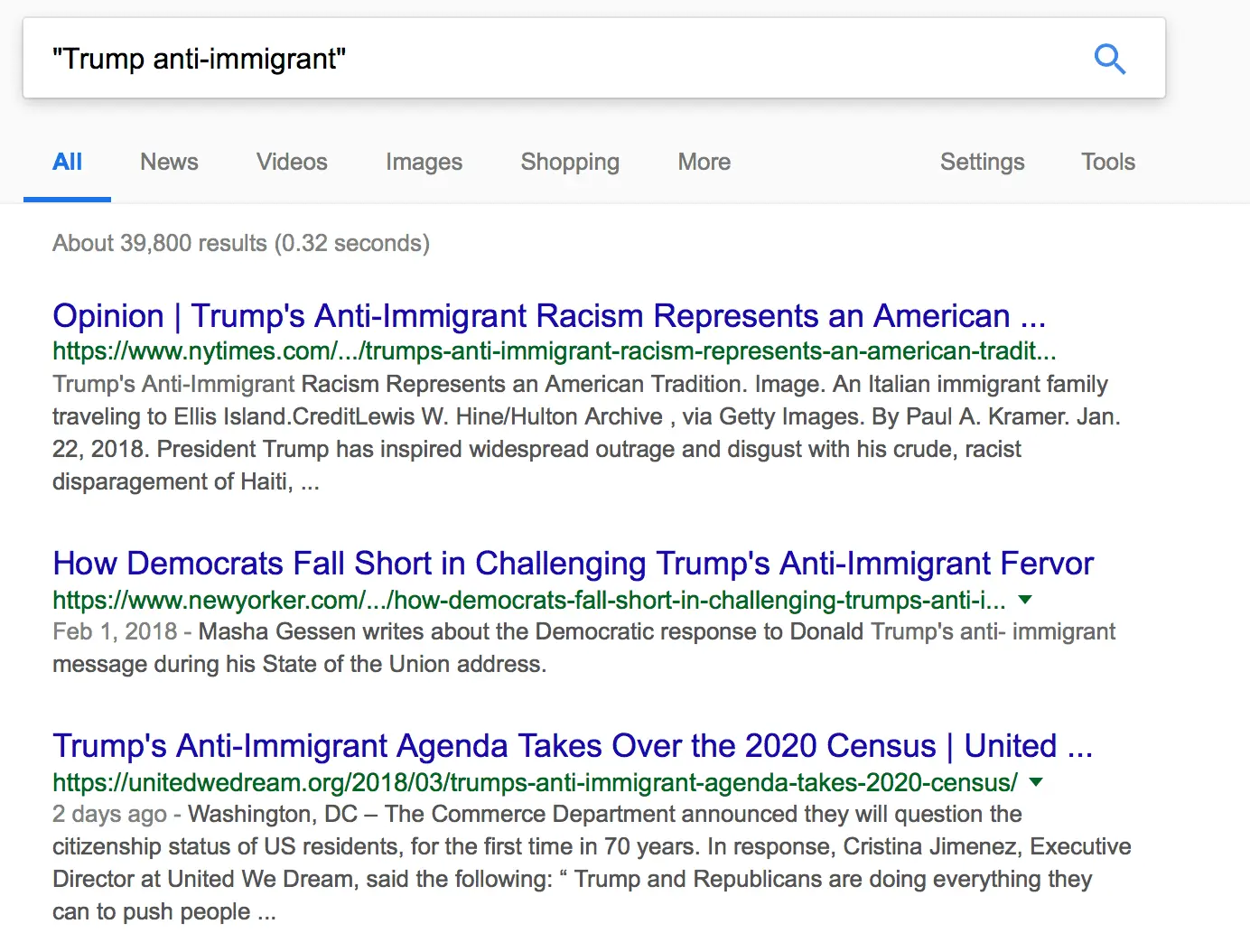Image resolution: width=1250 pixels, height=952 pixels.
Task: Switch to the Videos tab
Action: click(x=291, y=163)
